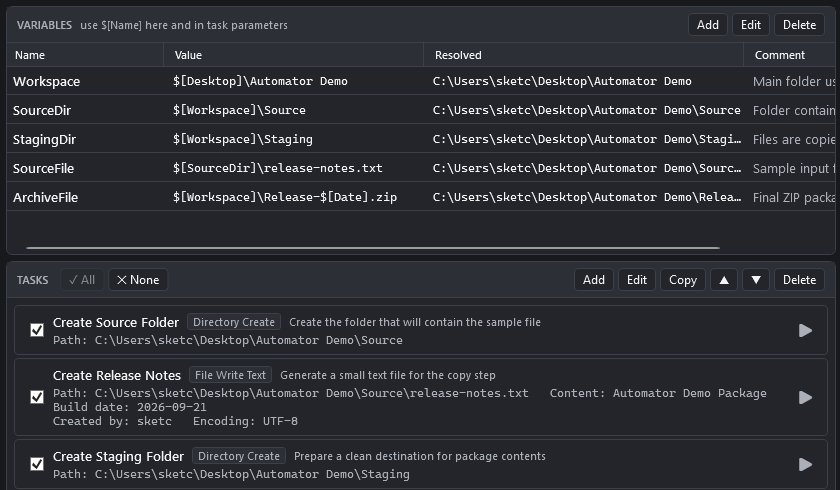The height and width of the screenshot is (490, 840).
Task: Move selected task up with triangle arrow
Action: click(724, 280)
